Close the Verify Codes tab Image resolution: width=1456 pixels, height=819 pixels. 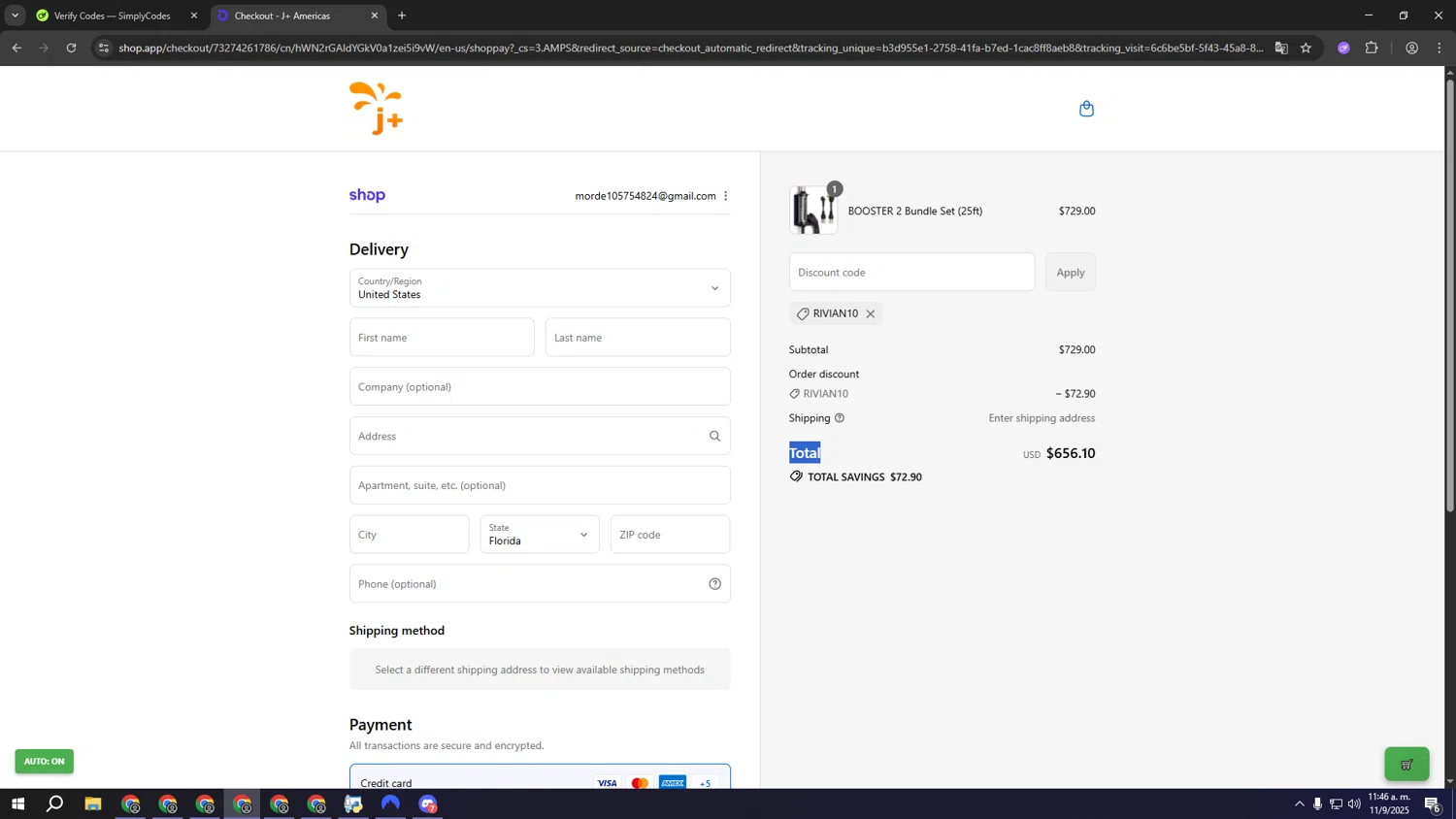tap(193, 16)
